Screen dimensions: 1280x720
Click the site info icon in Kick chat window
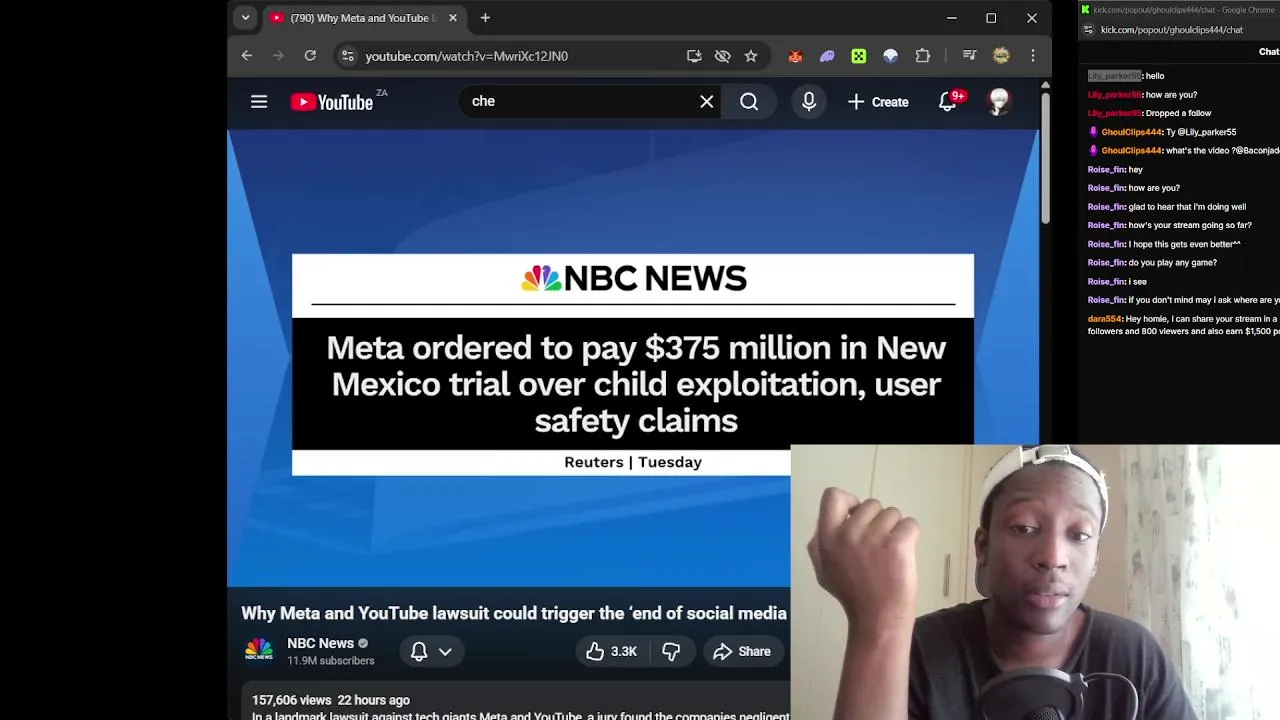(x=1088, y=30)
